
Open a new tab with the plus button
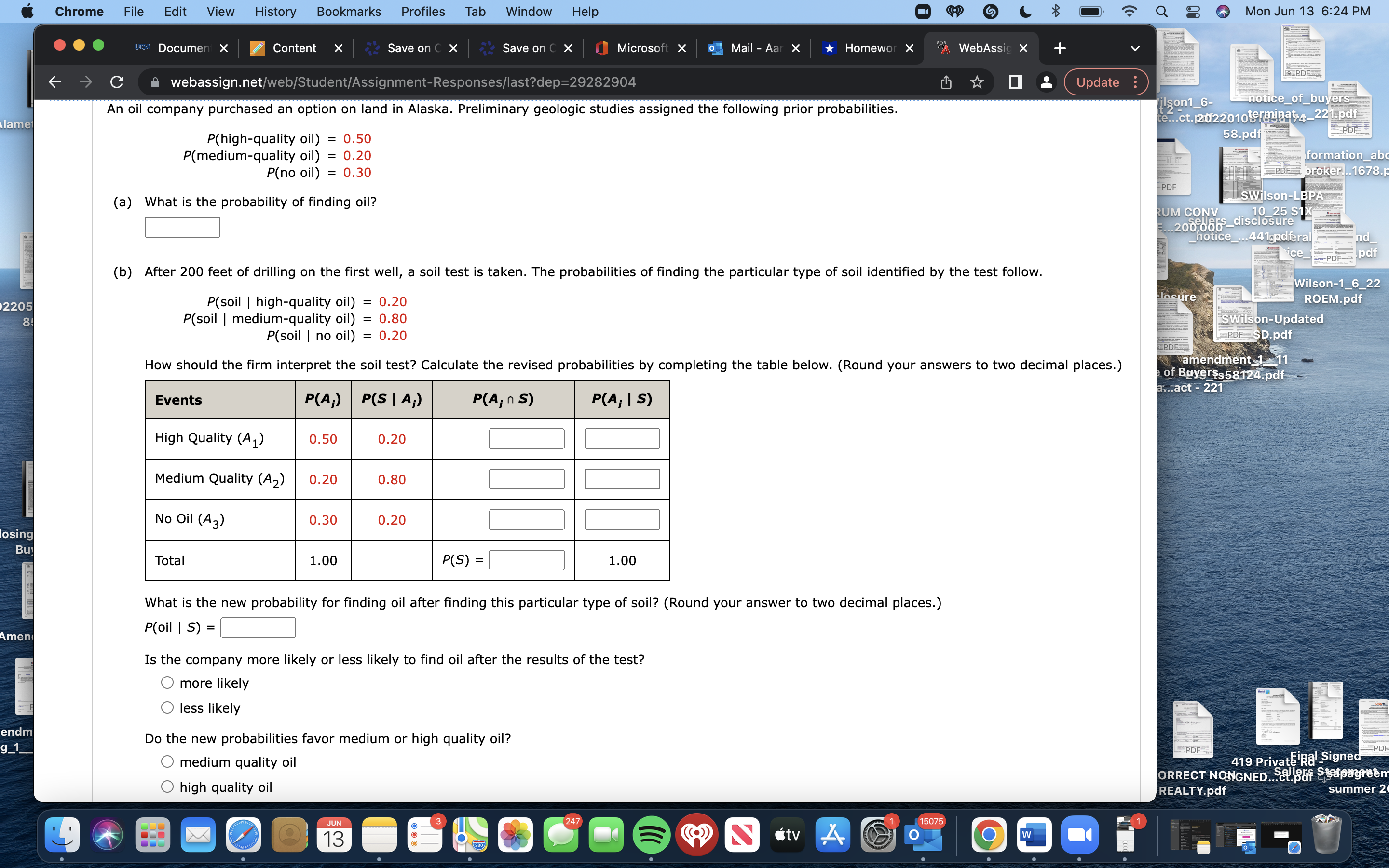(1059, 48)
